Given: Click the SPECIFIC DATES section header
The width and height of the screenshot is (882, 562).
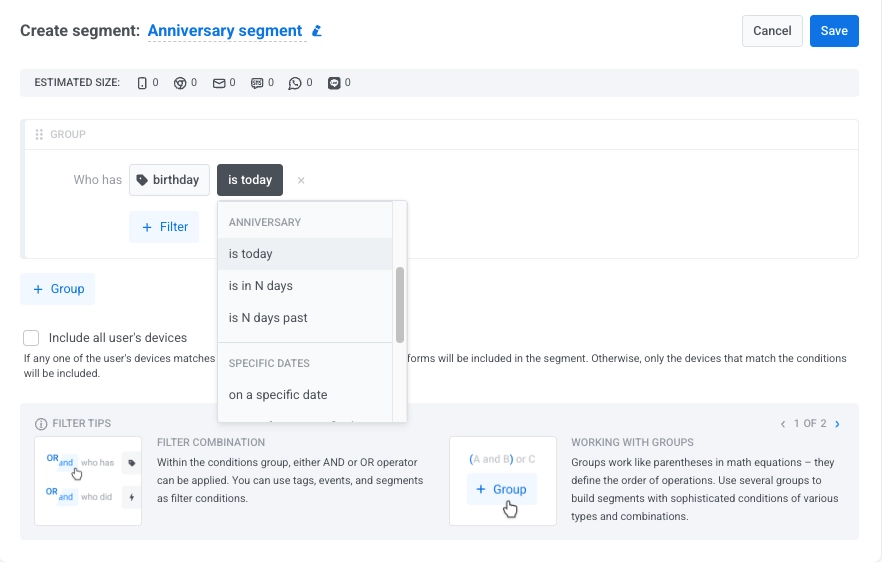Looking at the screenshot, I should click(269, 363).
